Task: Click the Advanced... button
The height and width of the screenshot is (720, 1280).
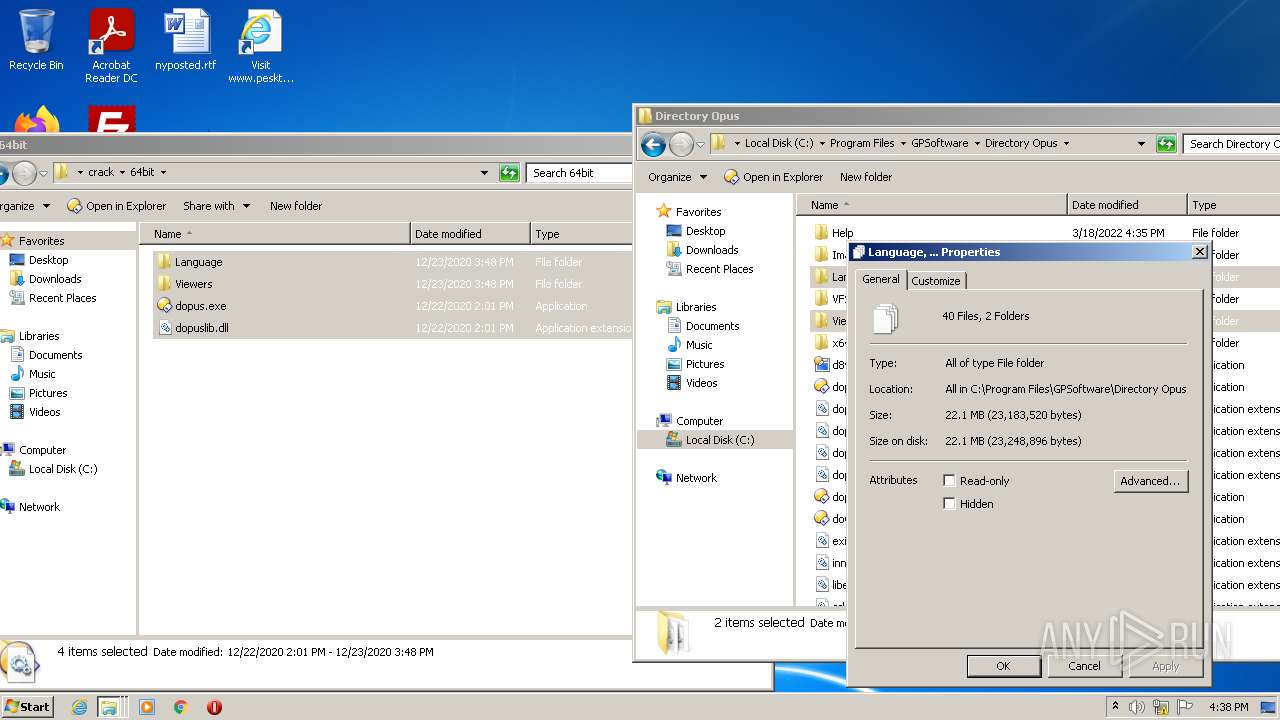Action: 1150,481
